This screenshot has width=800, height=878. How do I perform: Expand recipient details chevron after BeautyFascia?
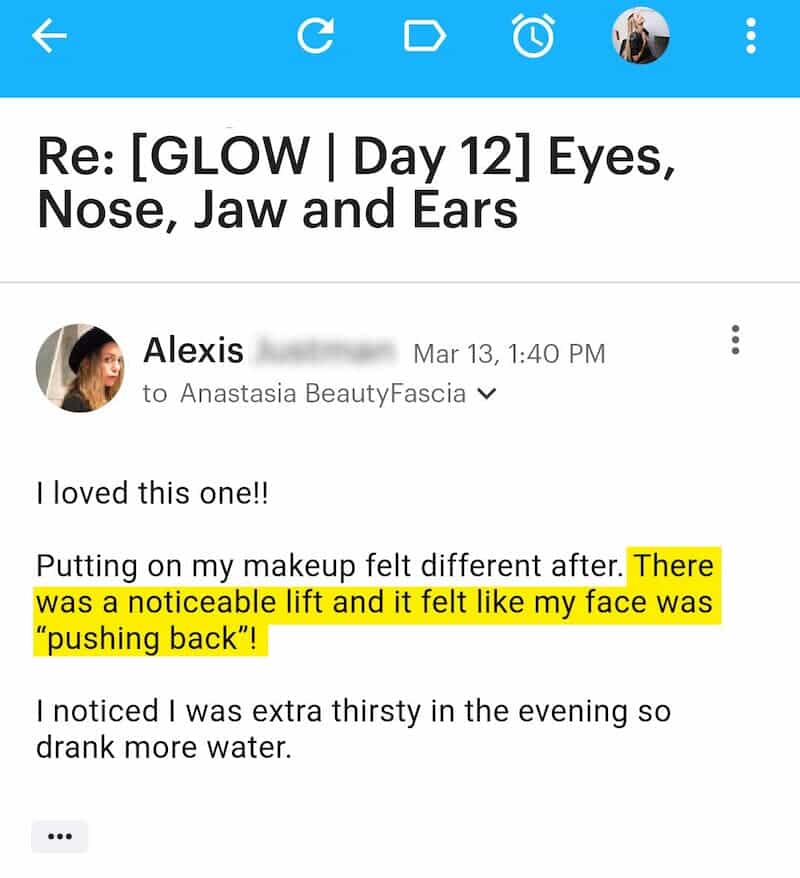point(486,394)
